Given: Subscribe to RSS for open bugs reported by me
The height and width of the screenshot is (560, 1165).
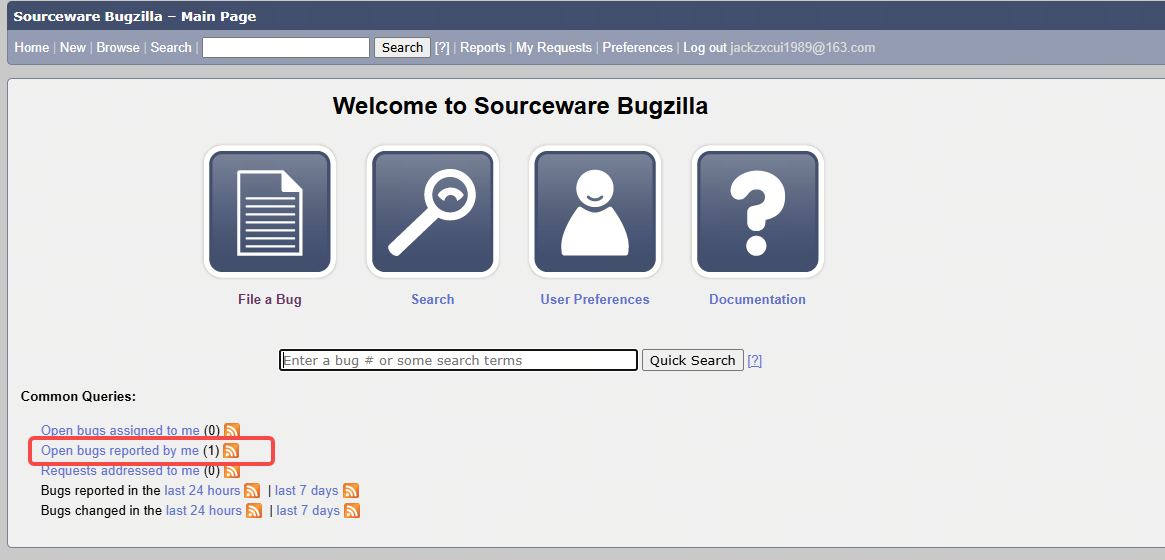Looking at the screenshot, I should (x=231, y=450).
